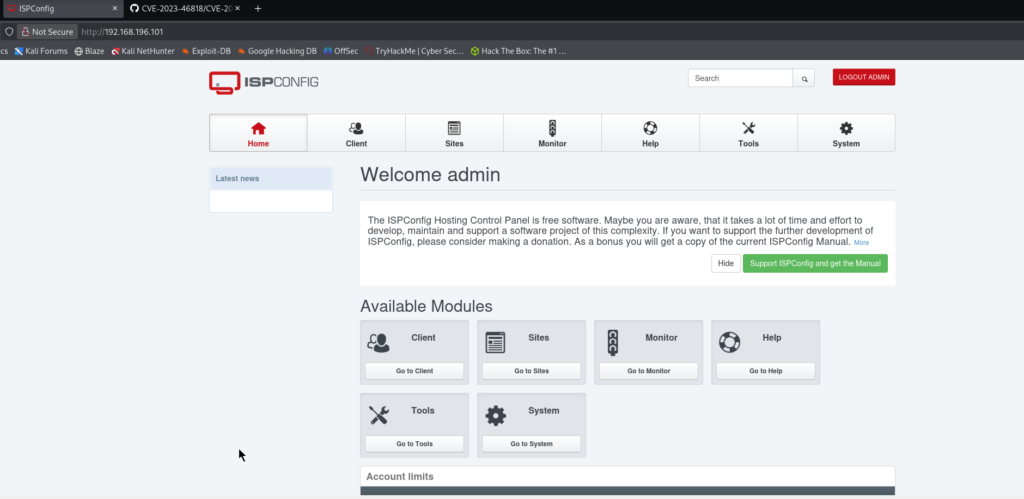The image size is (1024, 499).
Task: Click the LOGOUT ADMIN button
Action: tap(864, 77)
